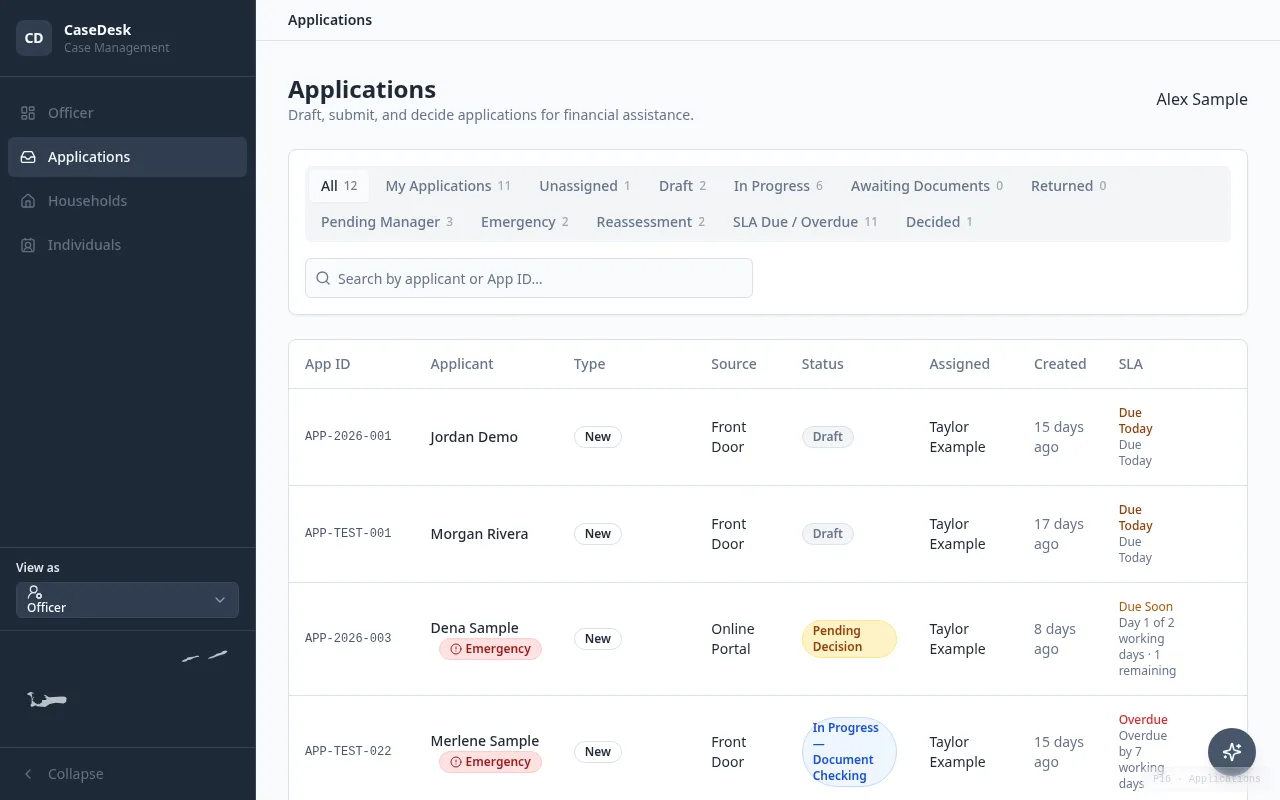The width and height of the screenshot is (1280, 800).
Task: Click Alex Sample user name
Action: (1202, 99)
